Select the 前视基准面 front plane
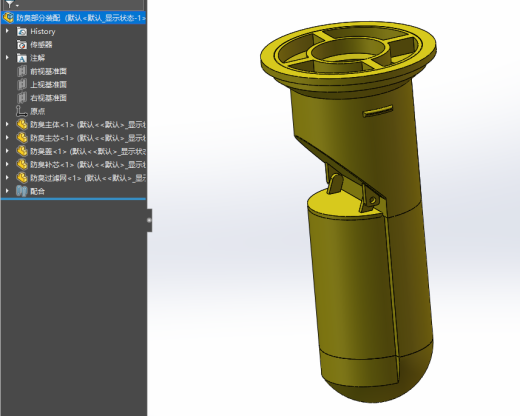520x416 pixels. pos(48,71)
